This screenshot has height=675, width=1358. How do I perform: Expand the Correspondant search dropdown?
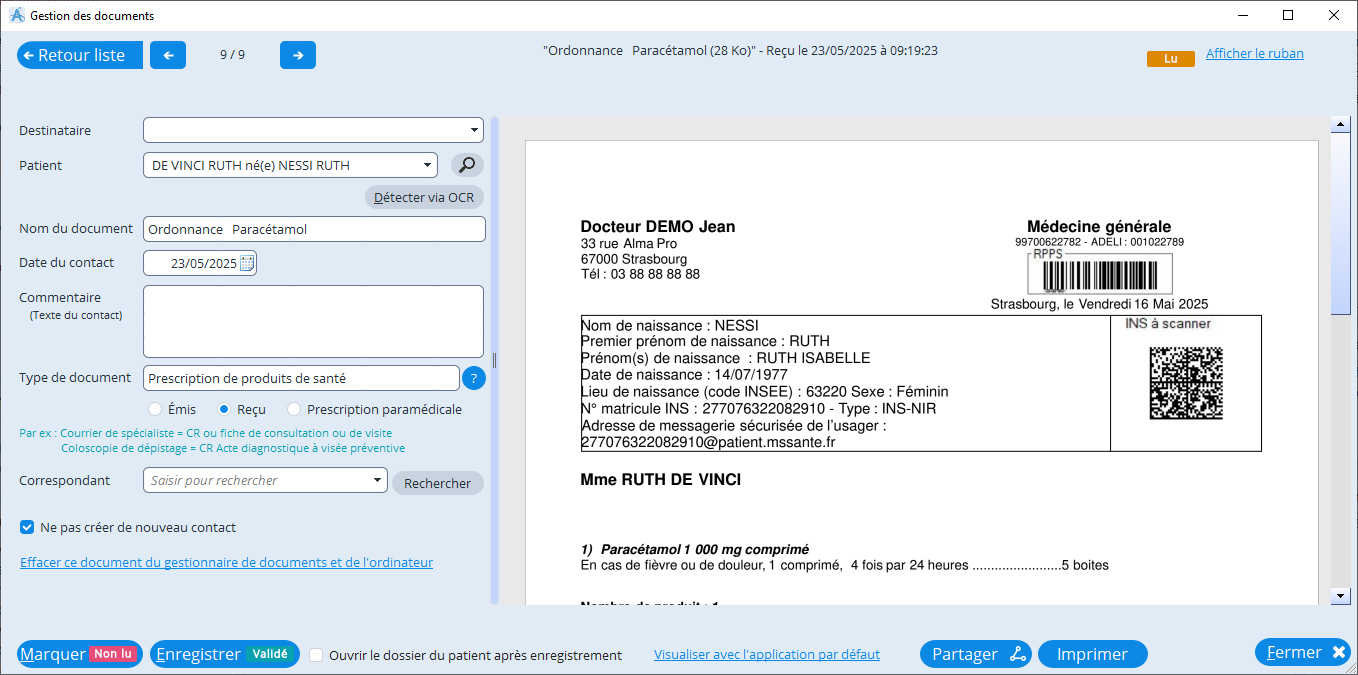(x=377, y=480)
